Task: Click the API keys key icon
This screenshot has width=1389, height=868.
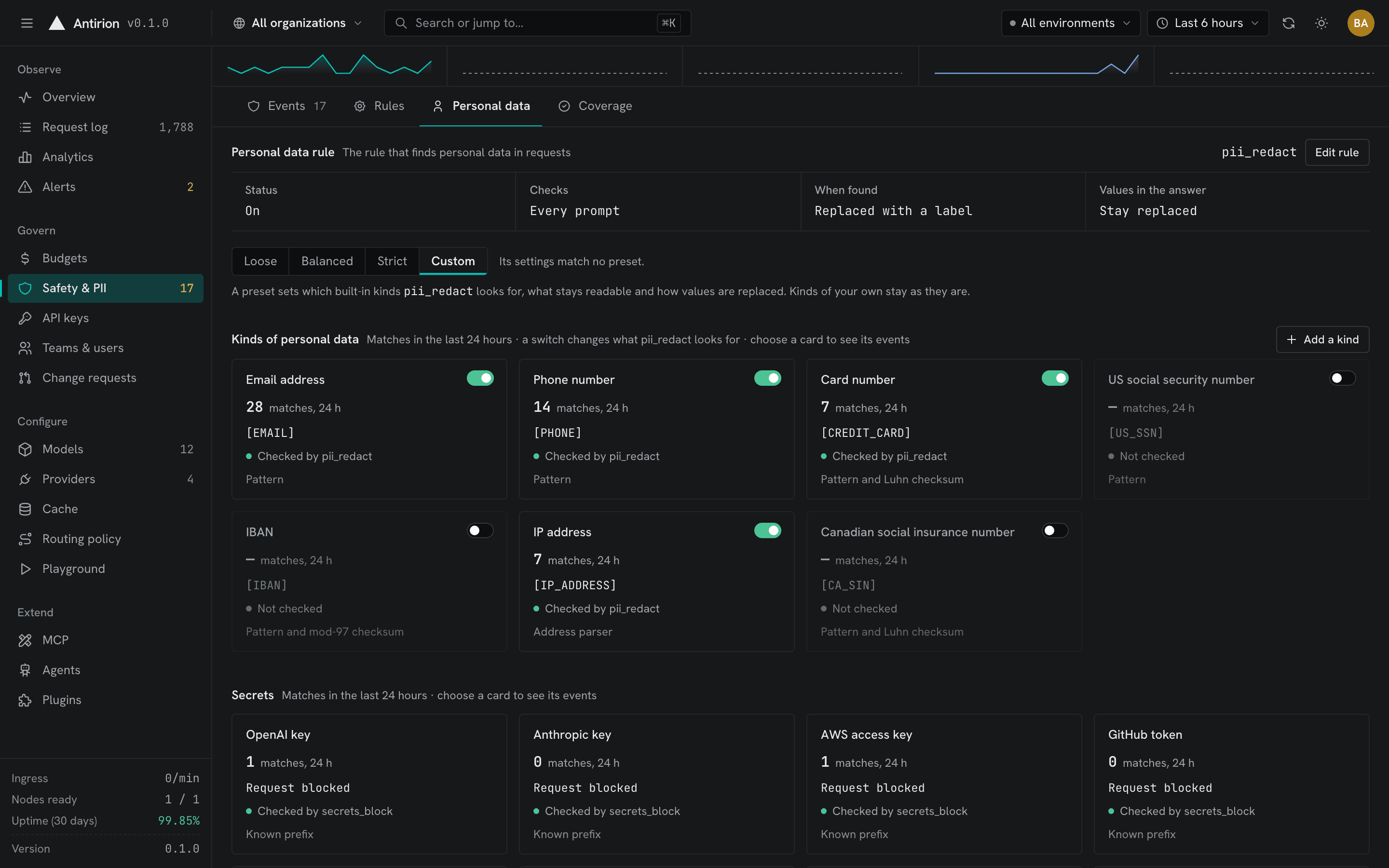Action: tap(25, 318)
